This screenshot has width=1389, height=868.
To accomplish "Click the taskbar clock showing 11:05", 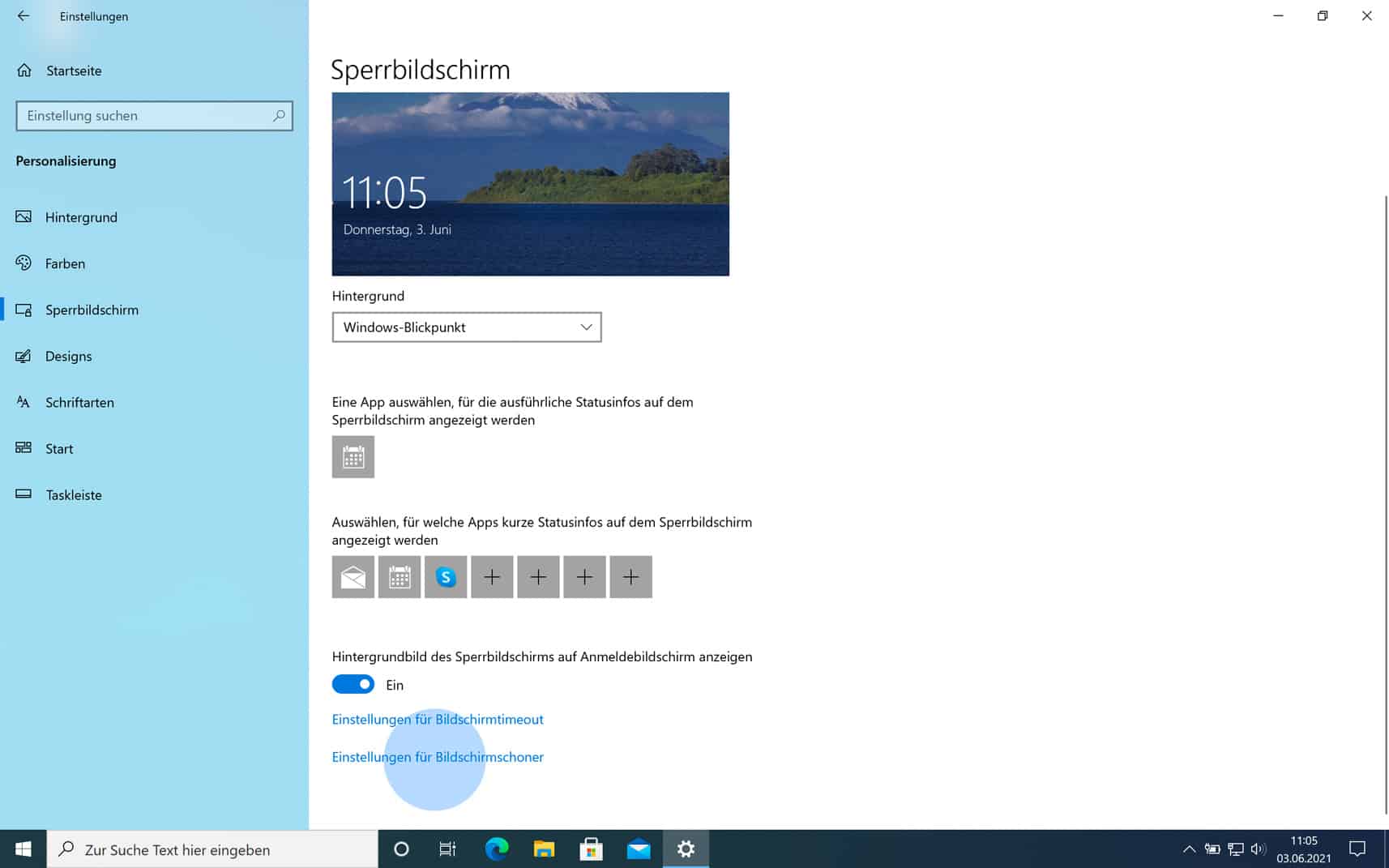I will (1303, 849).
